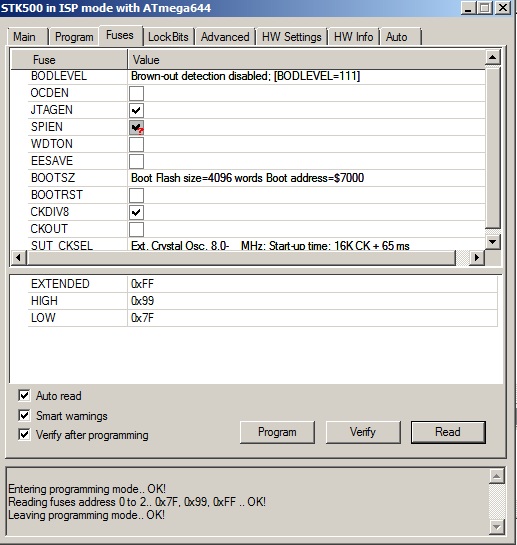Click the HIGH fuse byte label
The height and width of the screenshot is (545, 517).
(x=44, y=301)
